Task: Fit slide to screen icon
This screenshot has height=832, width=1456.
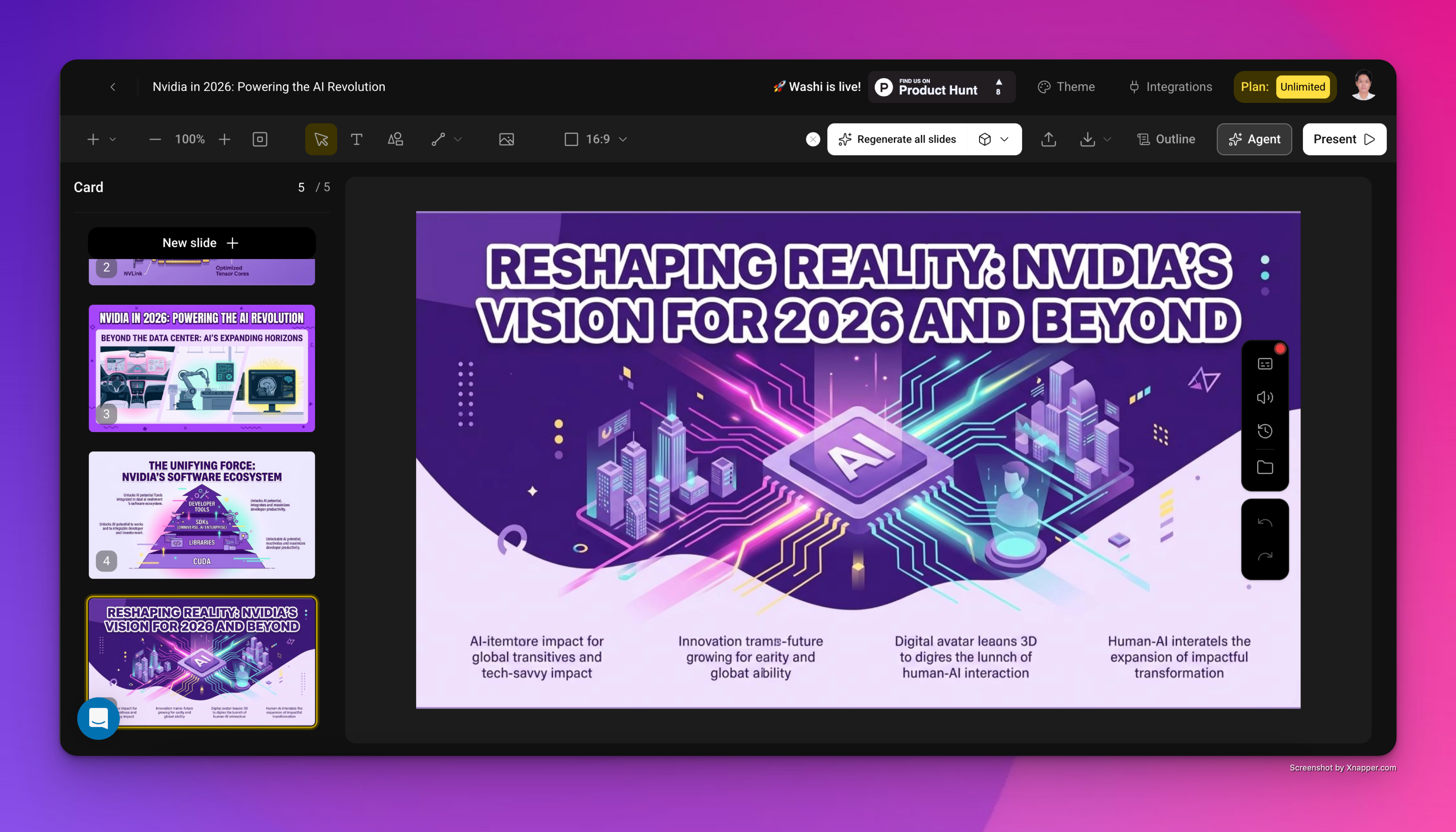Action: click(x=260, y=139)
